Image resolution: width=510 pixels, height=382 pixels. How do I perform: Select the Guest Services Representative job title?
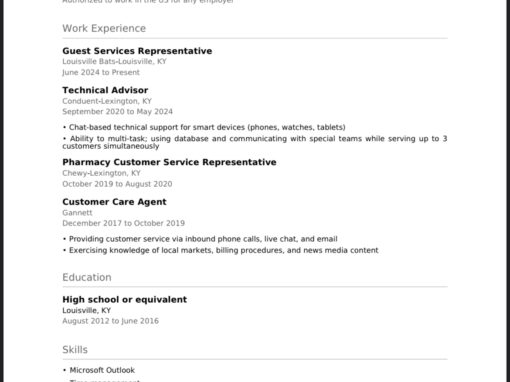[x=137, y=51]
